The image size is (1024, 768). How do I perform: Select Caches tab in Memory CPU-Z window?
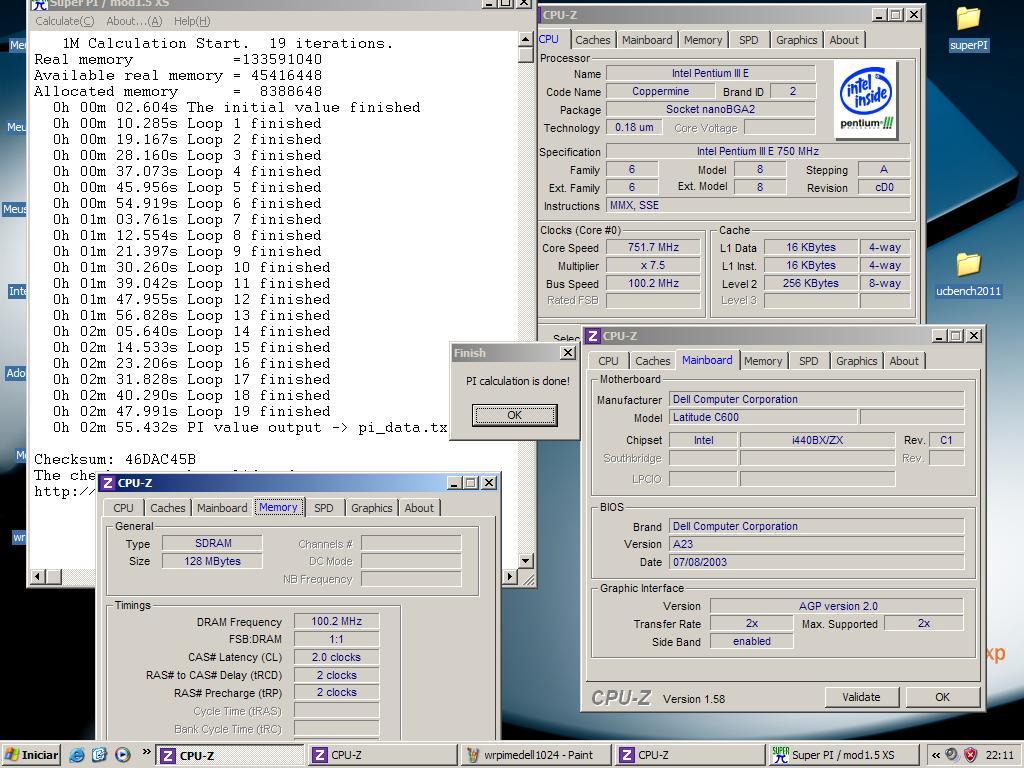[167, 507]
